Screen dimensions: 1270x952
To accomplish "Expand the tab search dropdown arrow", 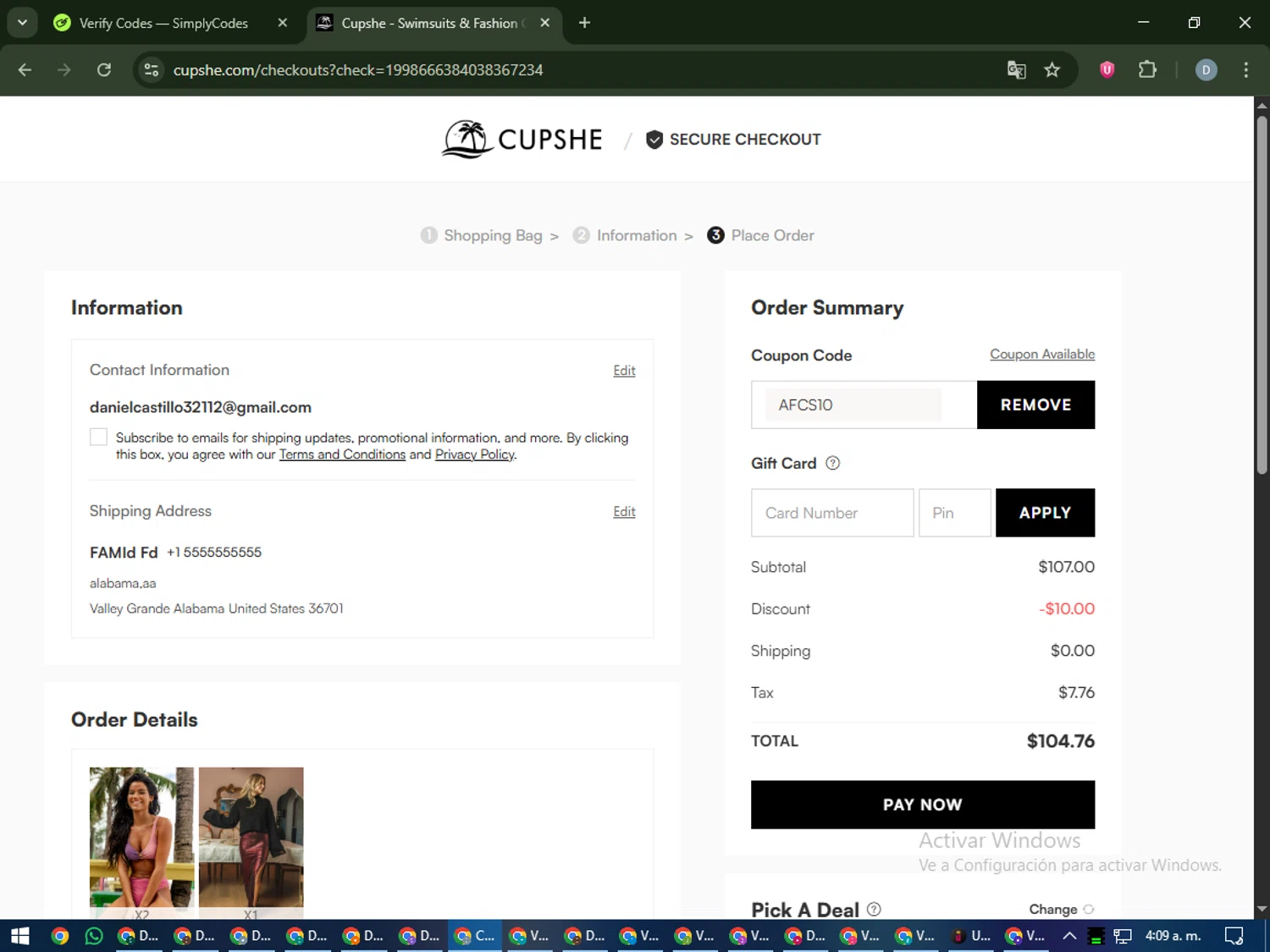I will coord(22,23).
